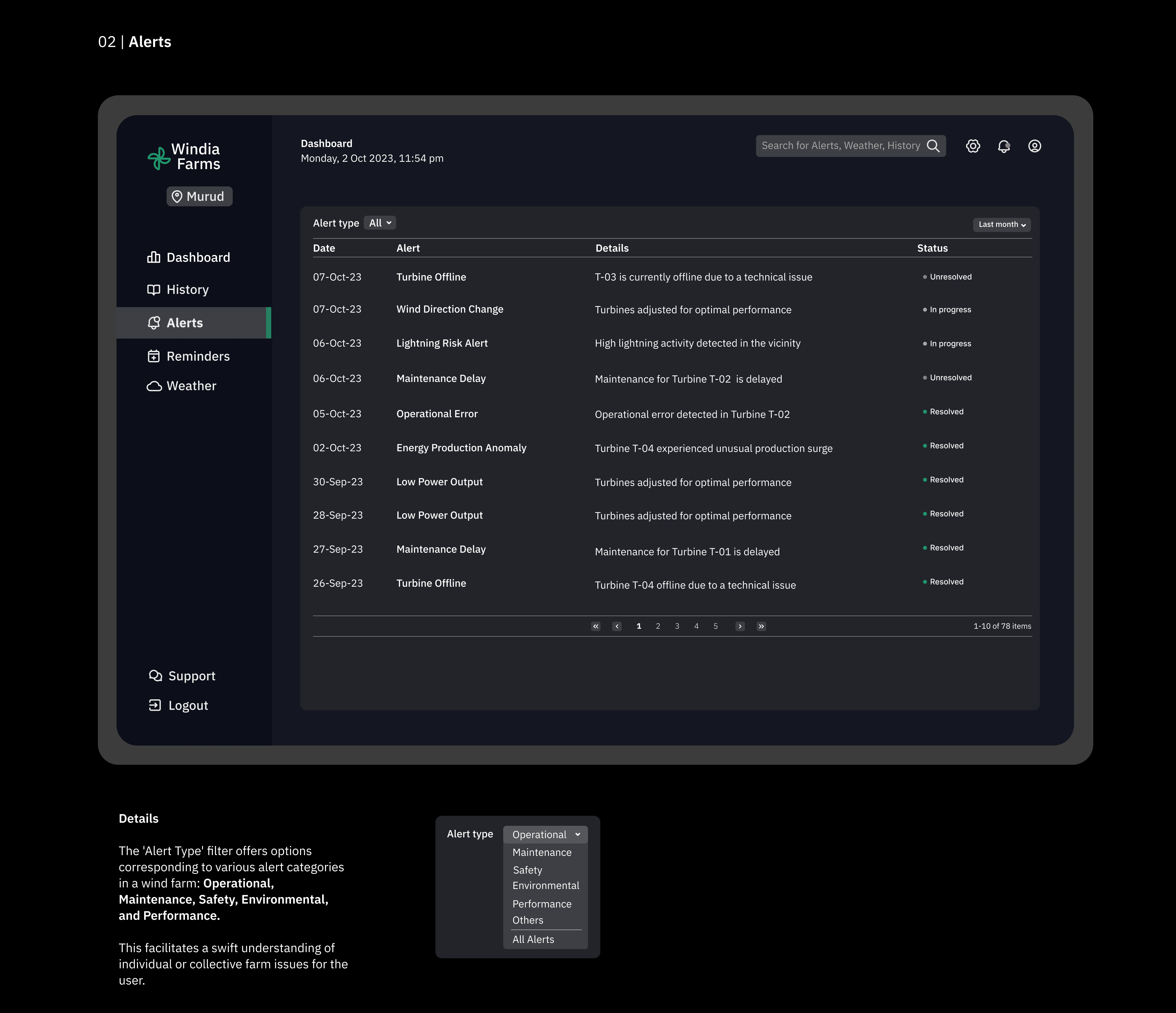Click the Wind Direction Change alert
The width and height of the screenshot is (1176, 1013).
tap(450, 309)
